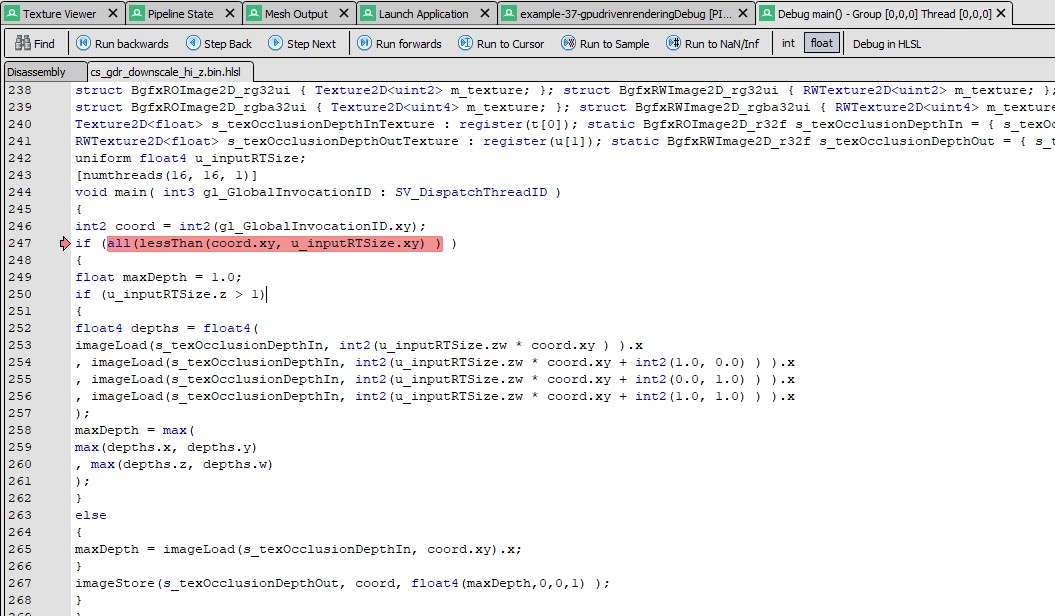
Task: Open the Launch Application tab
Action: [423, 14]
